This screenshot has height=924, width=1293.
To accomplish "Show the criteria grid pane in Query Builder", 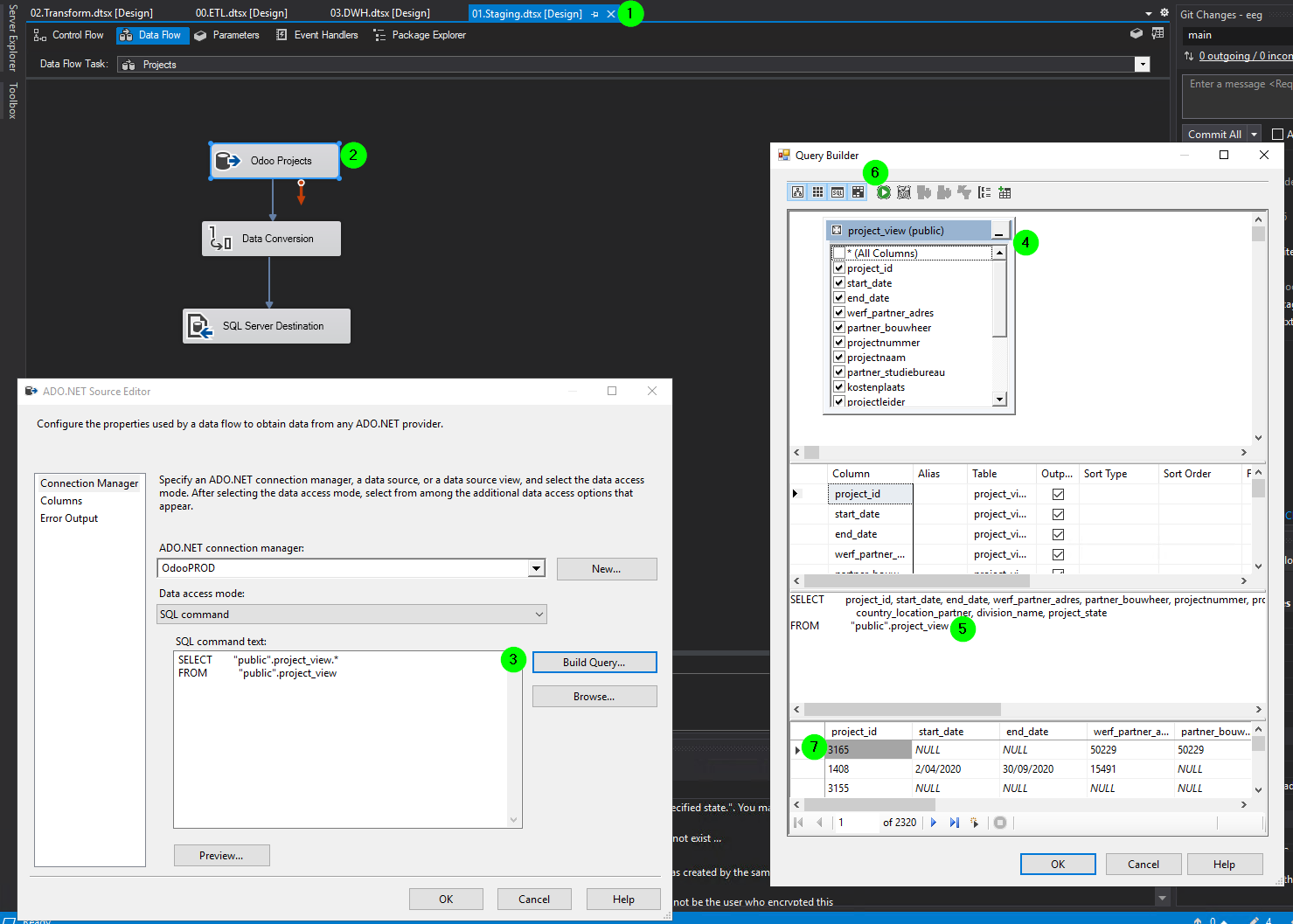I will click(817, 192).
